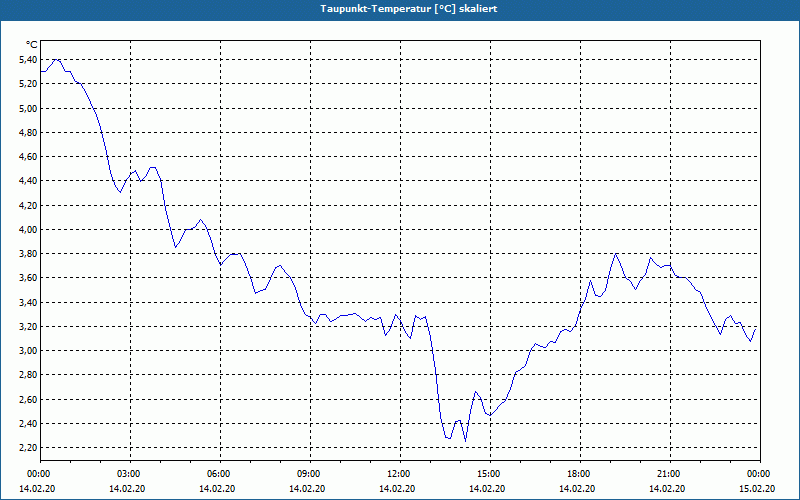Screen dimensions: 800x500
Task: Click the 2,40 y-axis value
Action: click(x=28, y=423)
